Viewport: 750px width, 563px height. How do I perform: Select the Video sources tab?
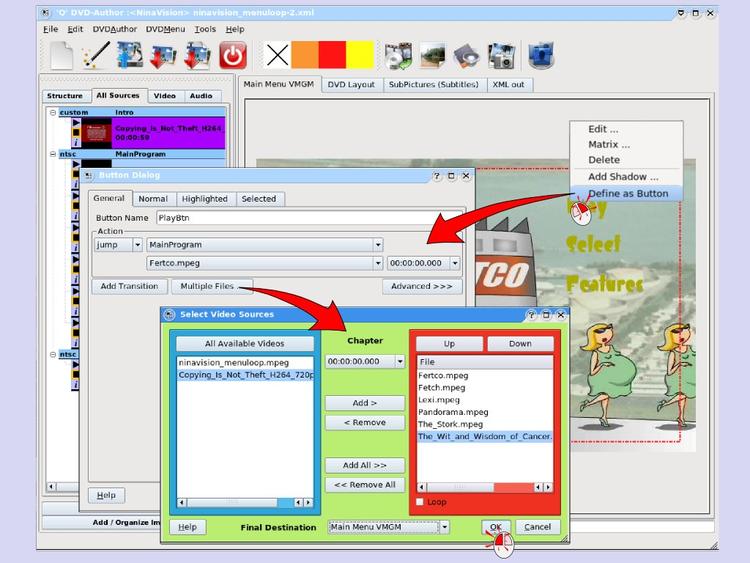(165, 96)
